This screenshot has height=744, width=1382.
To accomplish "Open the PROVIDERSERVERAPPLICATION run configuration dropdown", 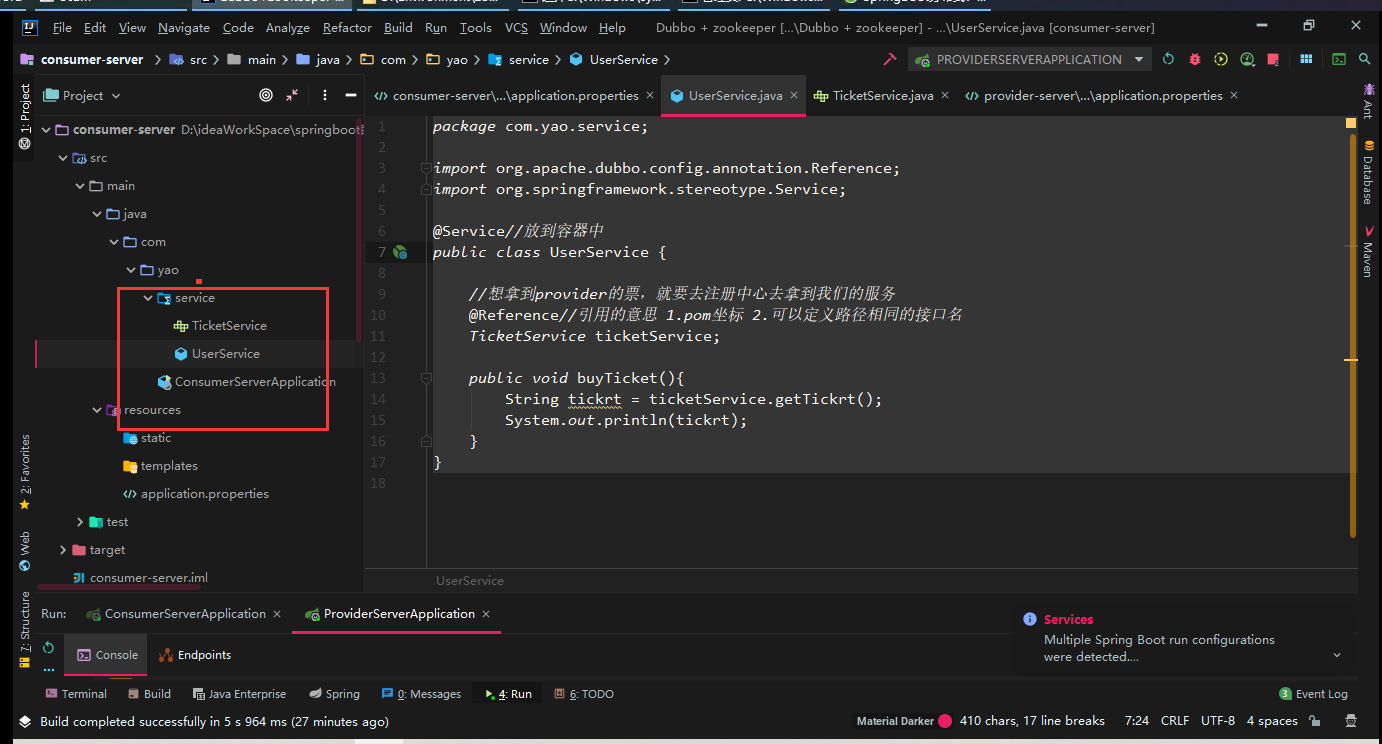I will coord(1029,60).
